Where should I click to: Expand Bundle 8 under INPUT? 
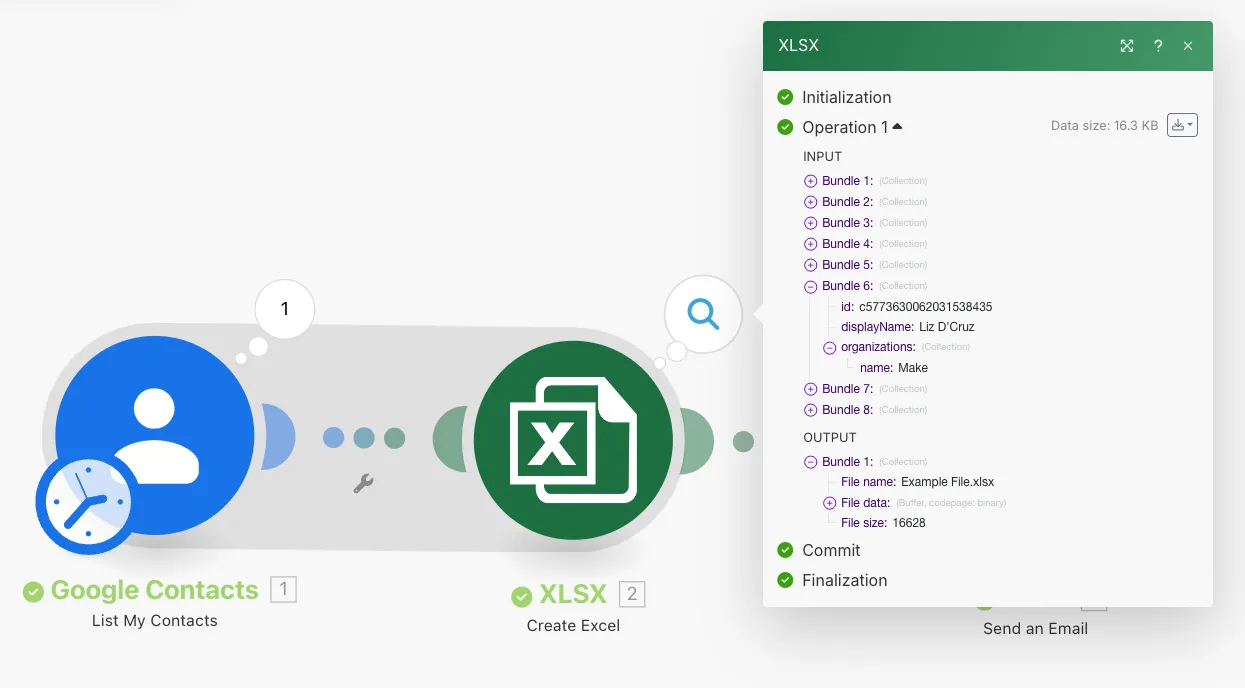811,410
